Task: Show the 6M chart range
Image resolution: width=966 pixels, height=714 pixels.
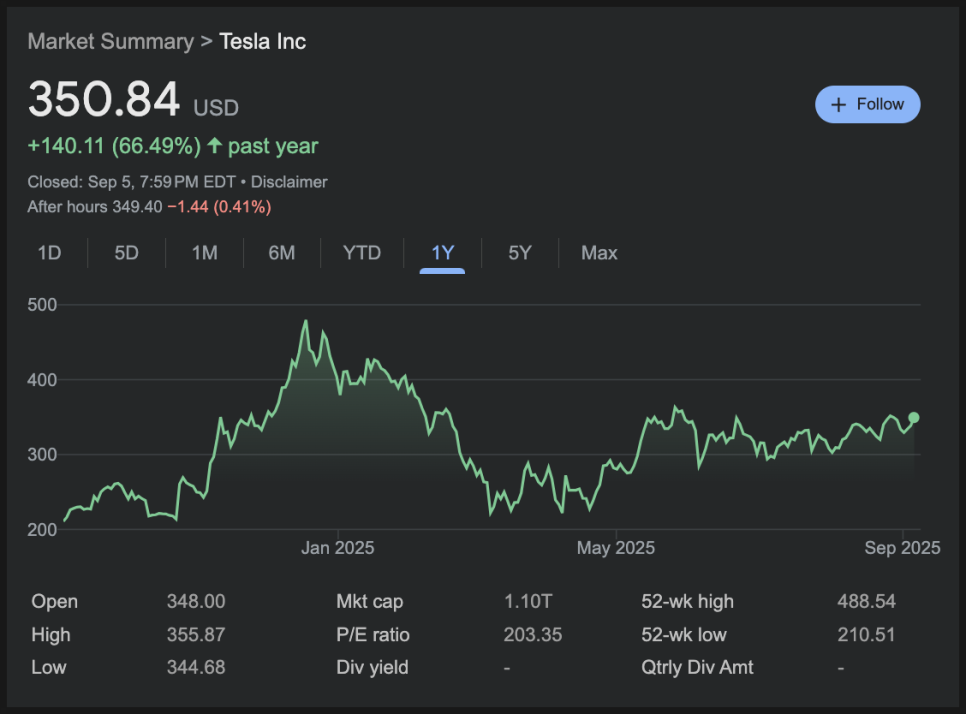Action: 282,253
